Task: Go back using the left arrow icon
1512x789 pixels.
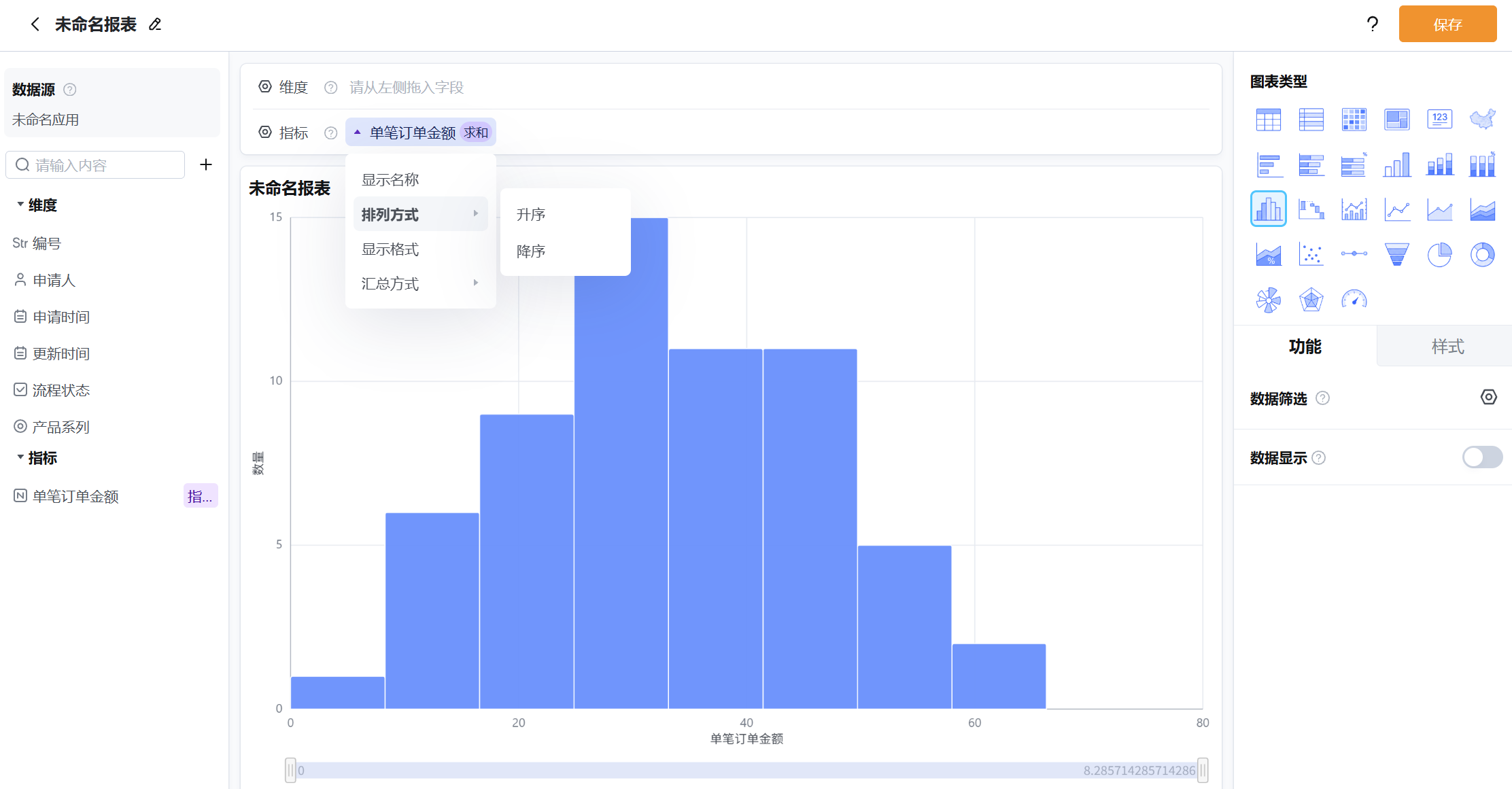Action: [x=35, y=24]
